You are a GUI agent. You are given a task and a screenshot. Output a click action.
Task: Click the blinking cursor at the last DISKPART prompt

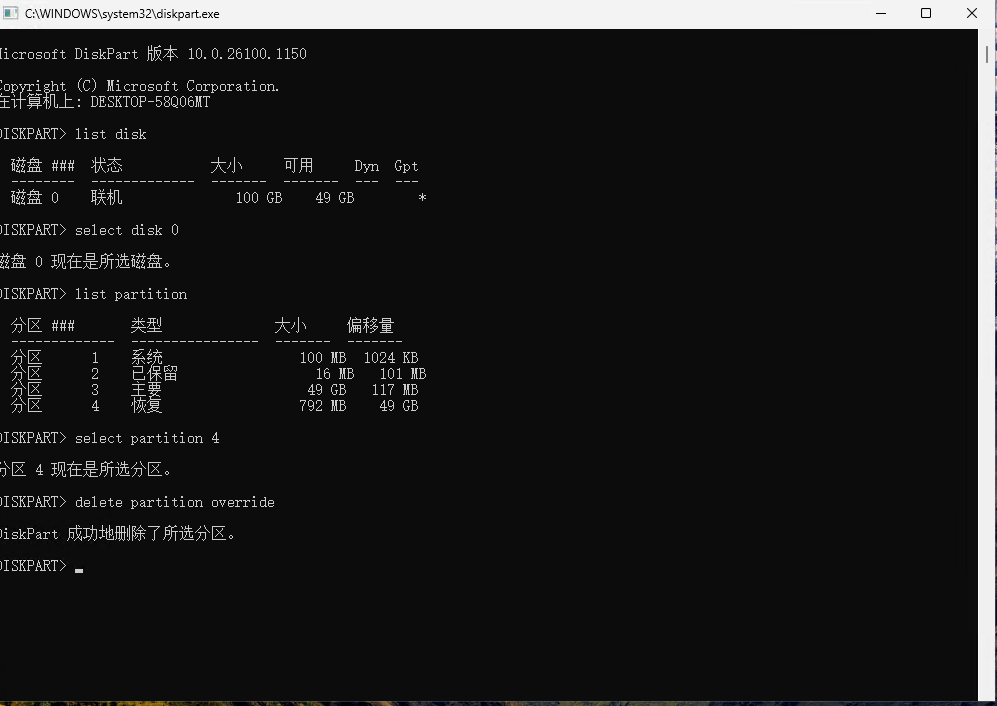click(x=79, y=568)
